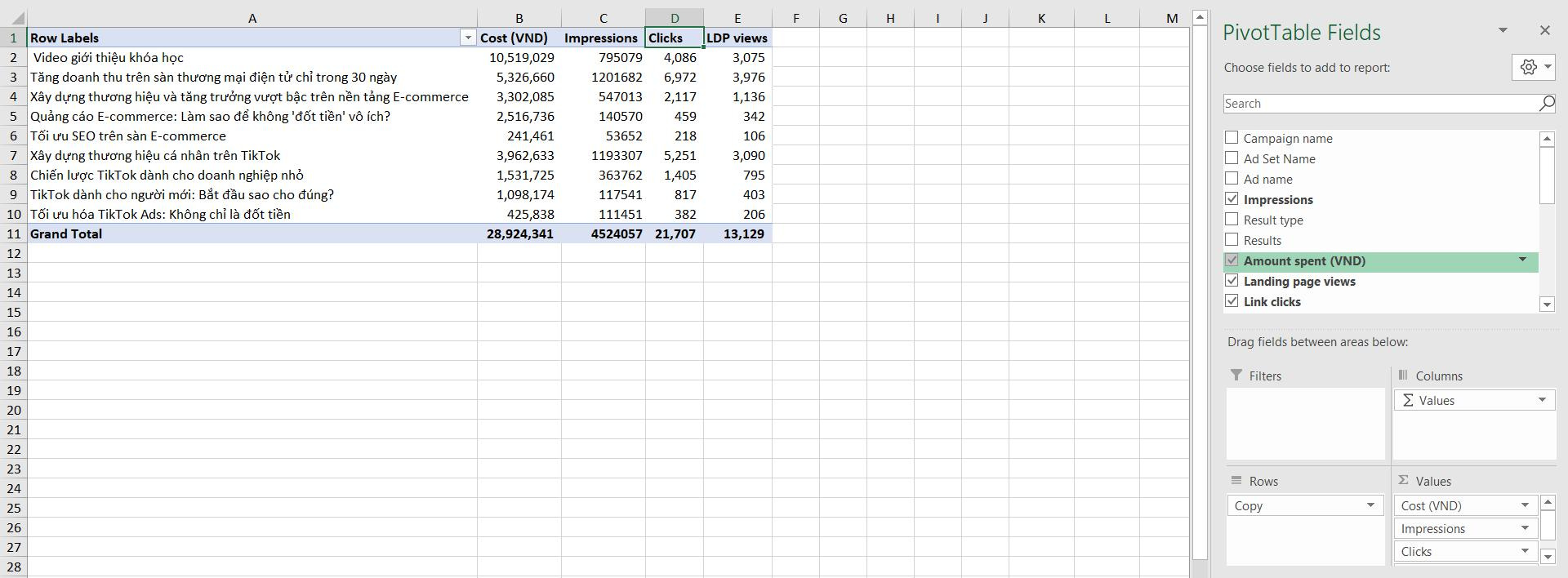
Task: Open the Tools gear layout menu
Action: click(x=1534, y=67)
